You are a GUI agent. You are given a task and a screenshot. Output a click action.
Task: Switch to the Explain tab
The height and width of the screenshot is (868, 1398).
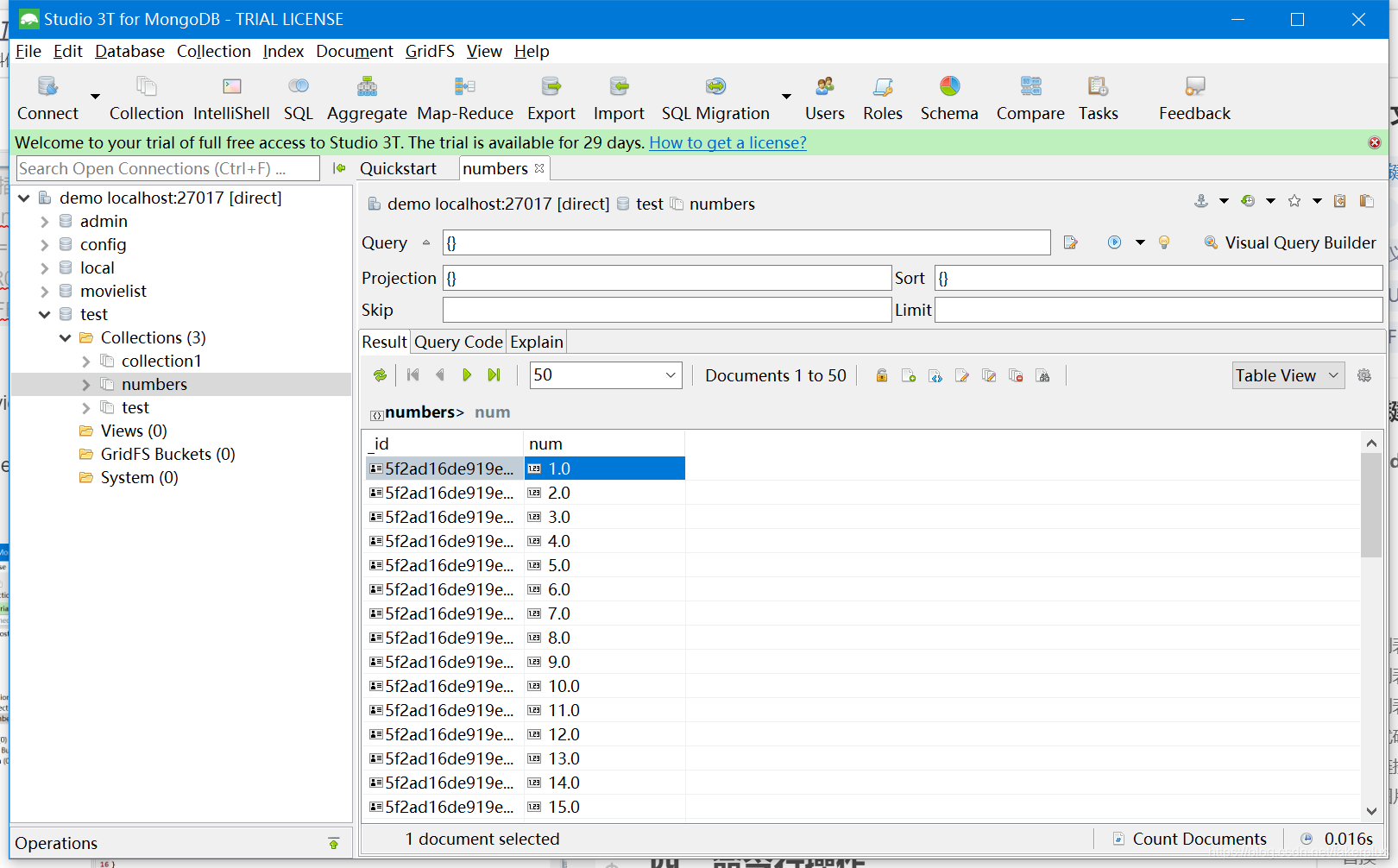tap(536, 342)
